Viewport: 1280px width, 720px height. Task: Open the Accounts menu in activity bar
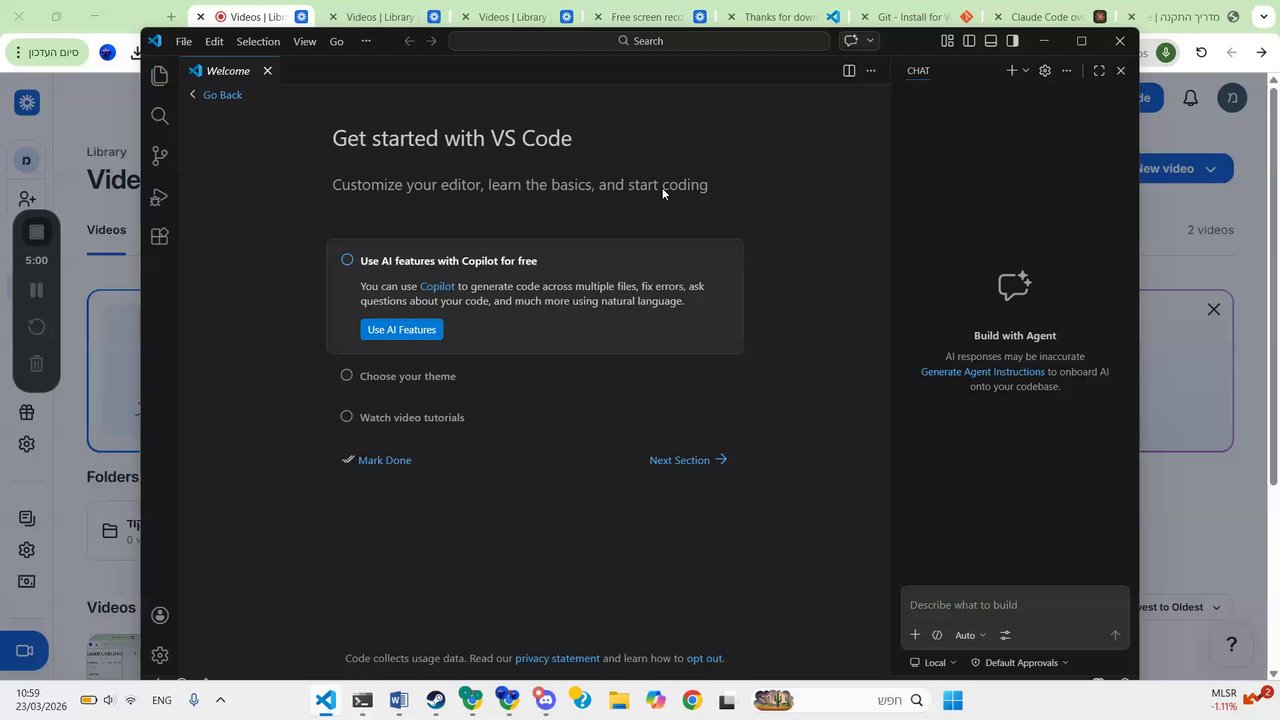[159, 615]
